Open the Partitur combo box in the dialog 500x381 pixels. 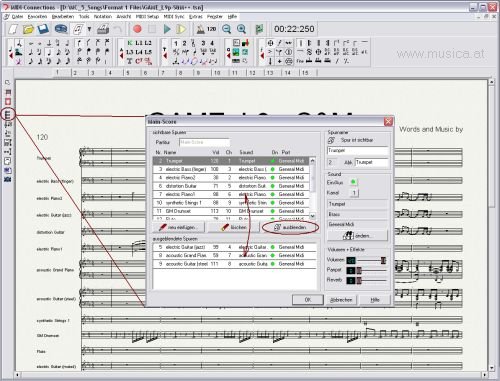pyautogui.click(x=204, y=142)
